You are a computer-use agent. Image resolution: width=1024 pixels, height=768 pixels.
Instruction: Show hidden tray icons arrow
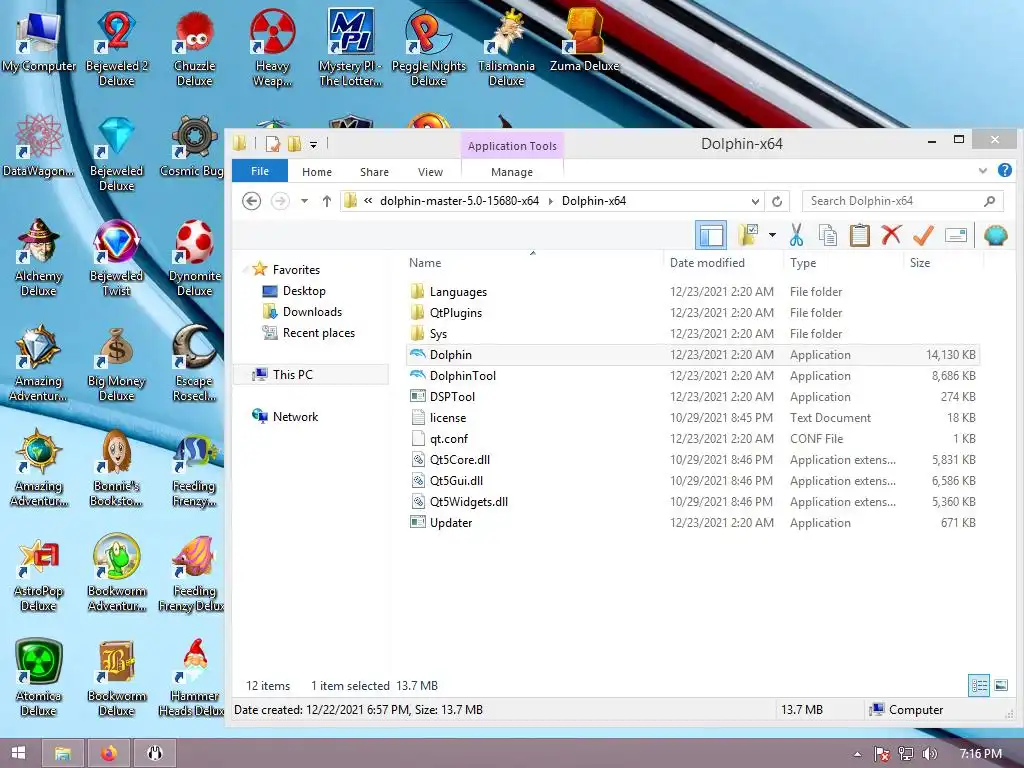coord(857,754)
